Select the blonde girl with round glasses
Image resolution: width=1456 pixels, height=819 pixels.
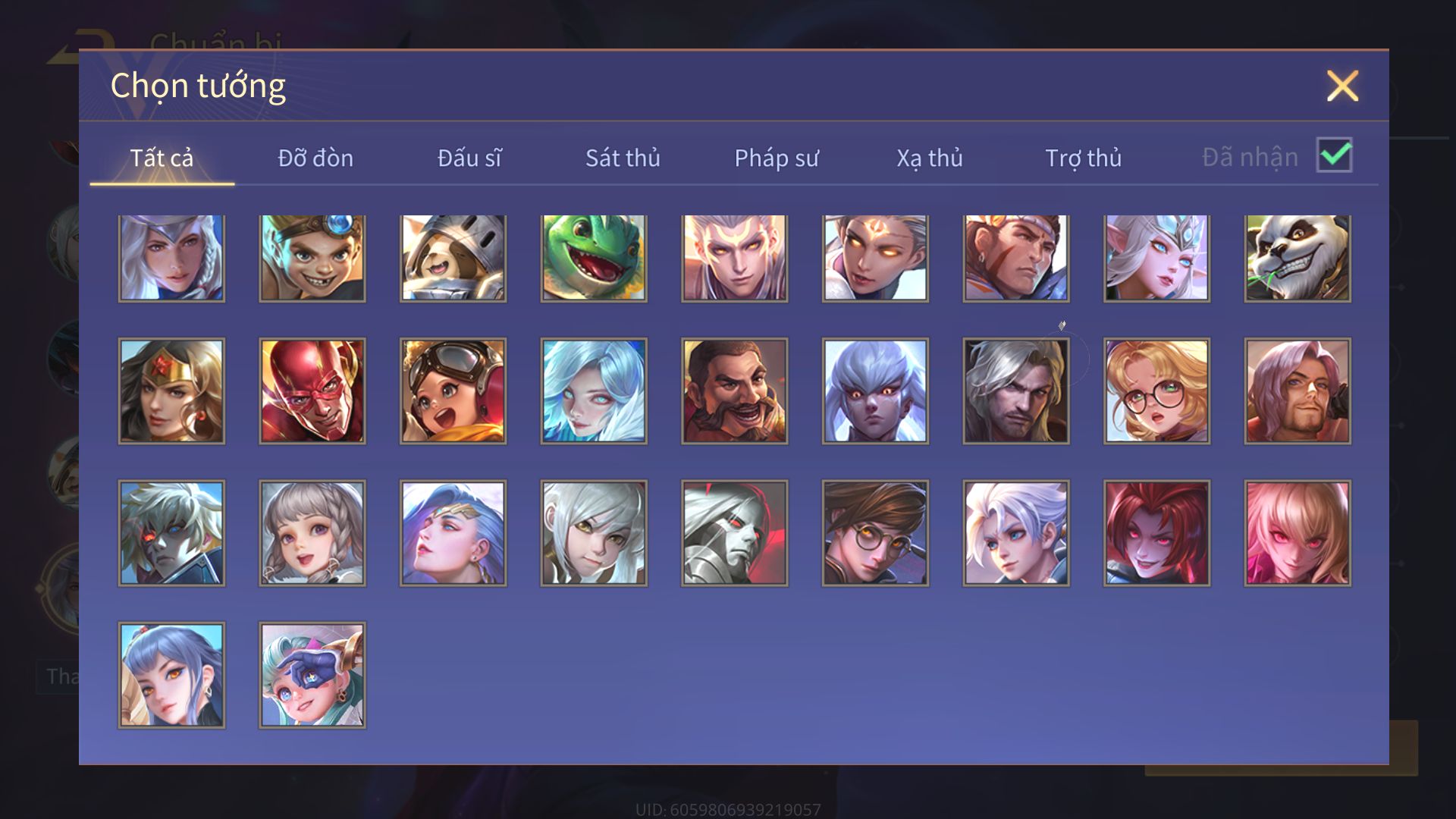tap(1156, 391)
